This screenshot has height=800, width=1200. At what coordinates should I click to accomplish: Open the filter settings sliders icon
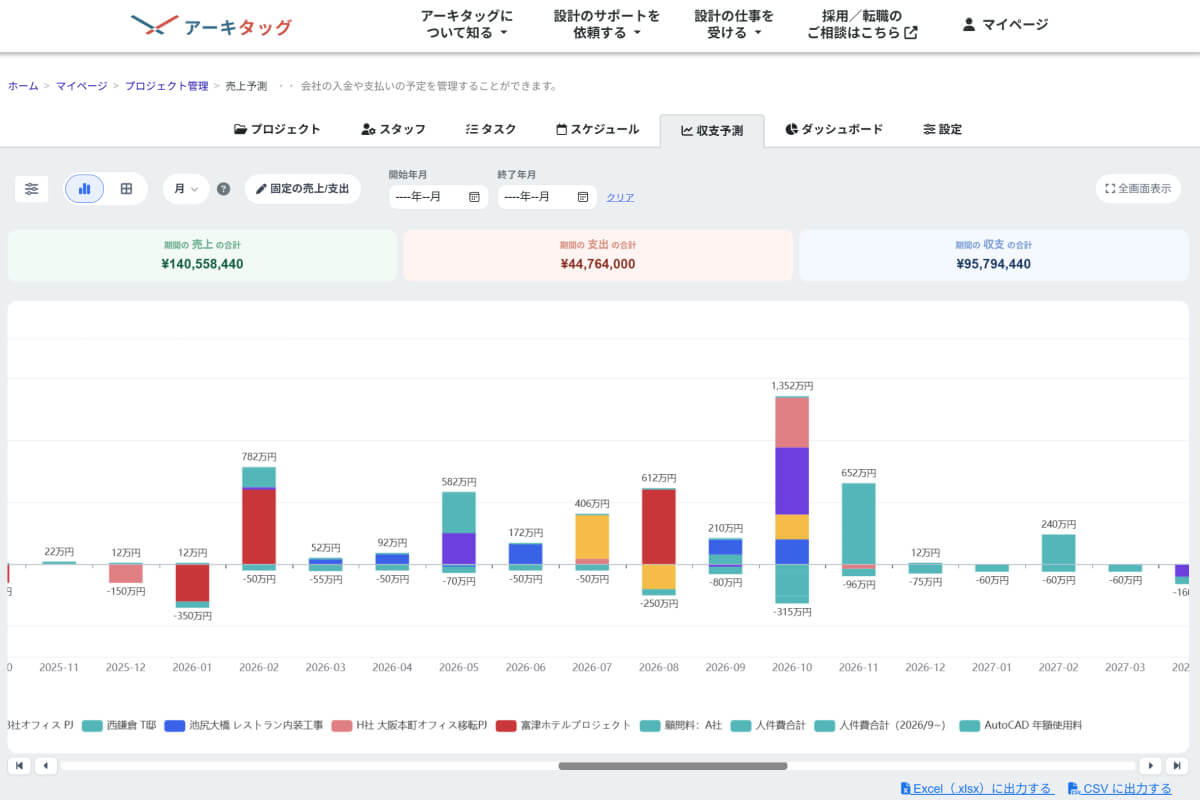32,189
